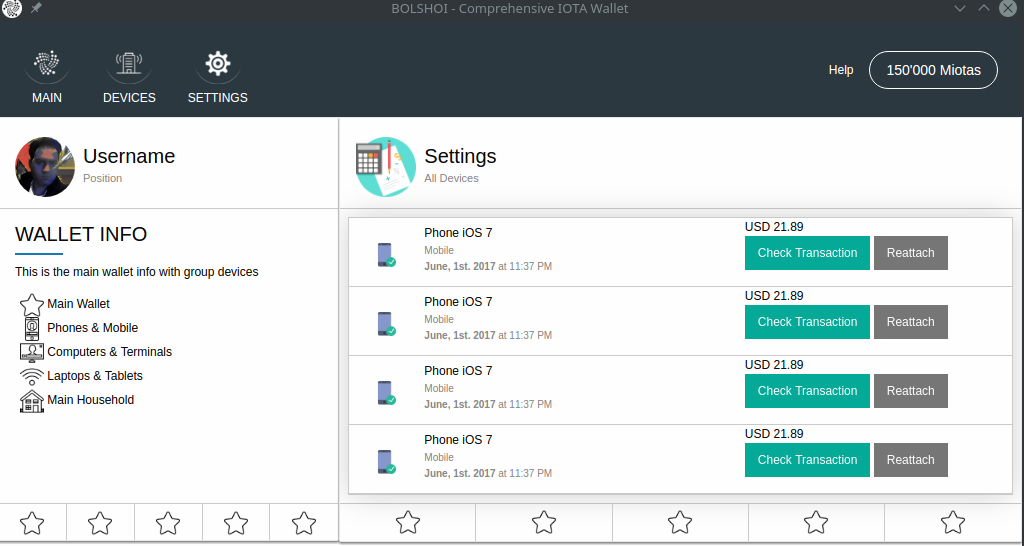1024x546 pixels.
Task: Open the Help link
Action: point(841,70)
